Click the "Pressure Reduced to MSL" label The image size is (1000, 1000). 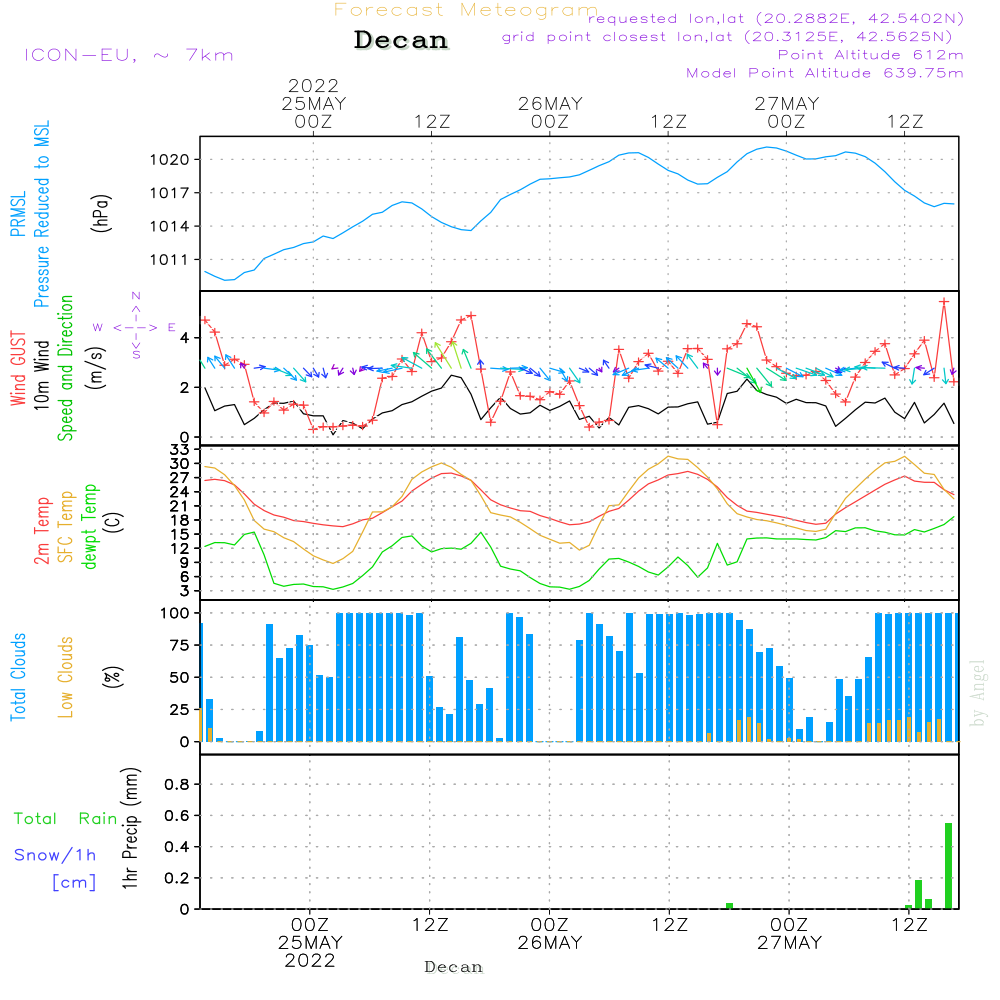(41, 214)
